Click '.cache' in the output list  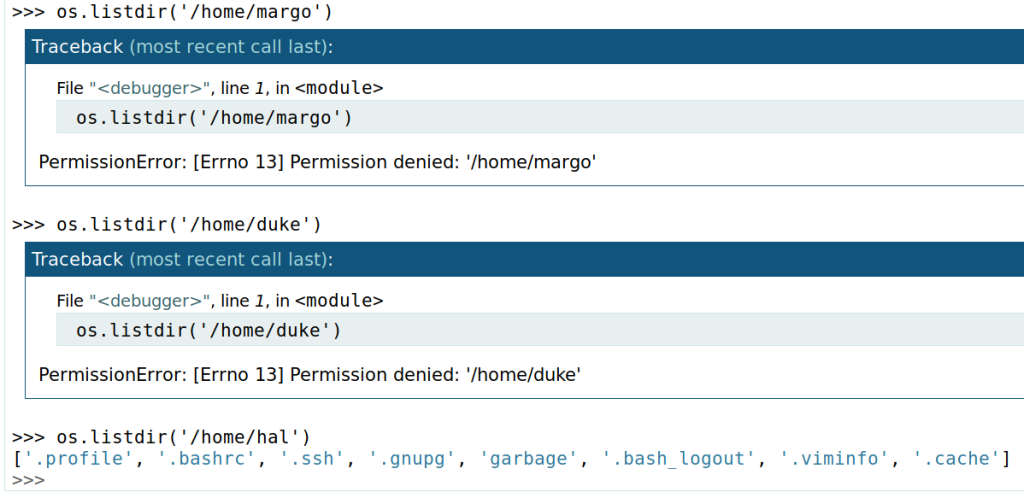(x=955, y=459)
